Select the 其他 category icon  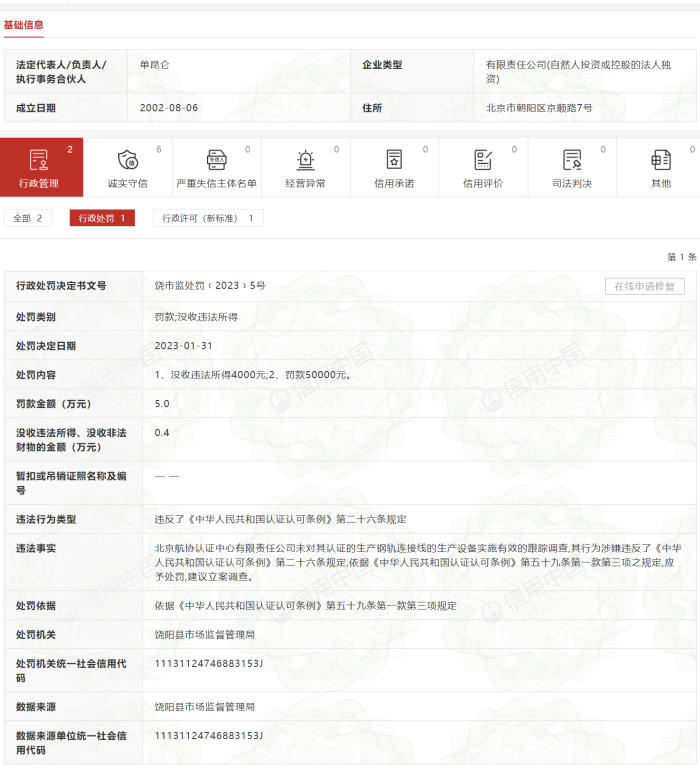pos(661,160)
